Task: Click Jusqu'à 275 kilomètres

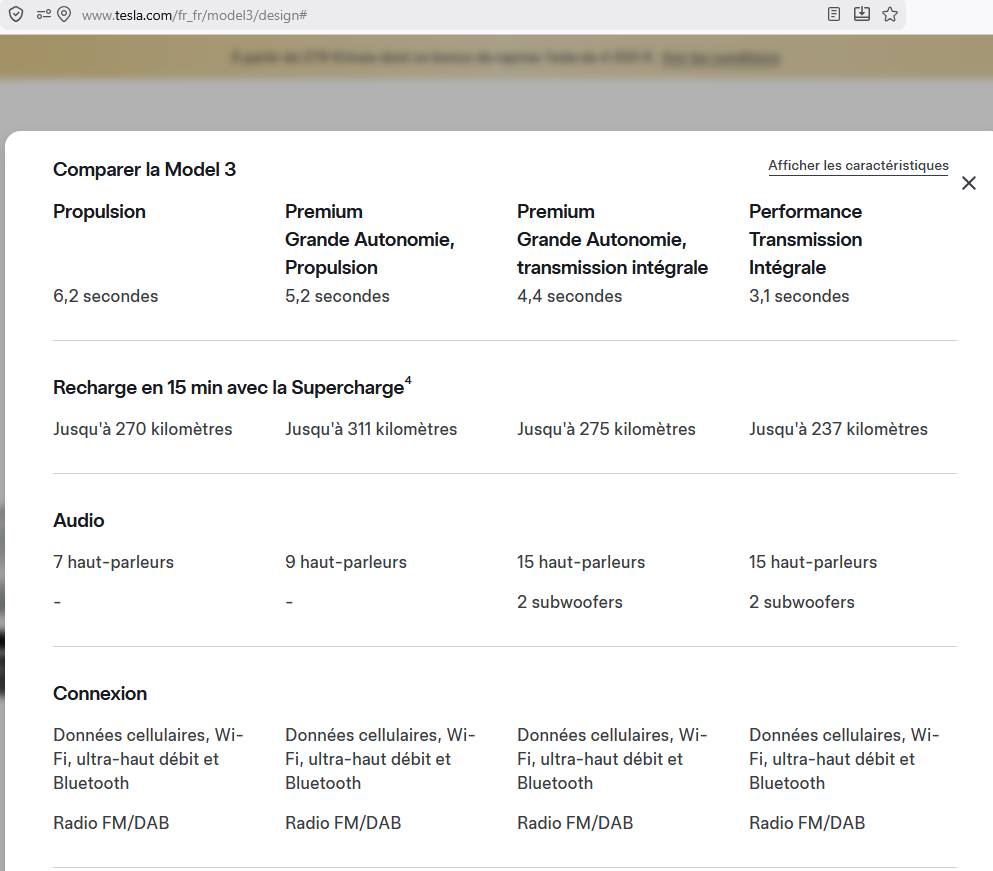Action: [x=606, y=429]
